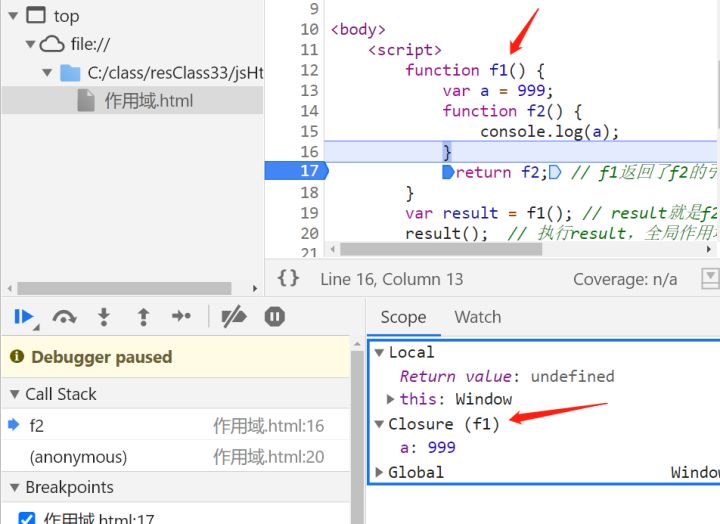The height and width of the screenshot is (524, 720).
Task: Click the inline breakpoint marker before return
Action: click(448, 172)
